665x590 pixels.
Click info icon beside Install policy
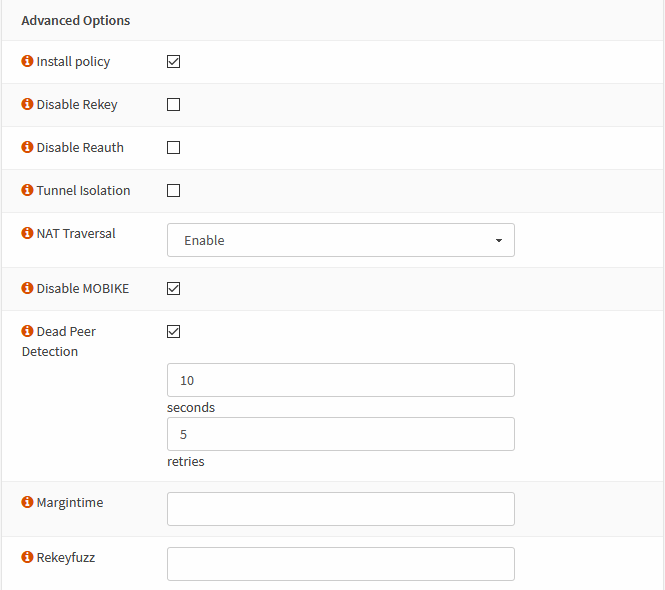click(x=27, y=61)
